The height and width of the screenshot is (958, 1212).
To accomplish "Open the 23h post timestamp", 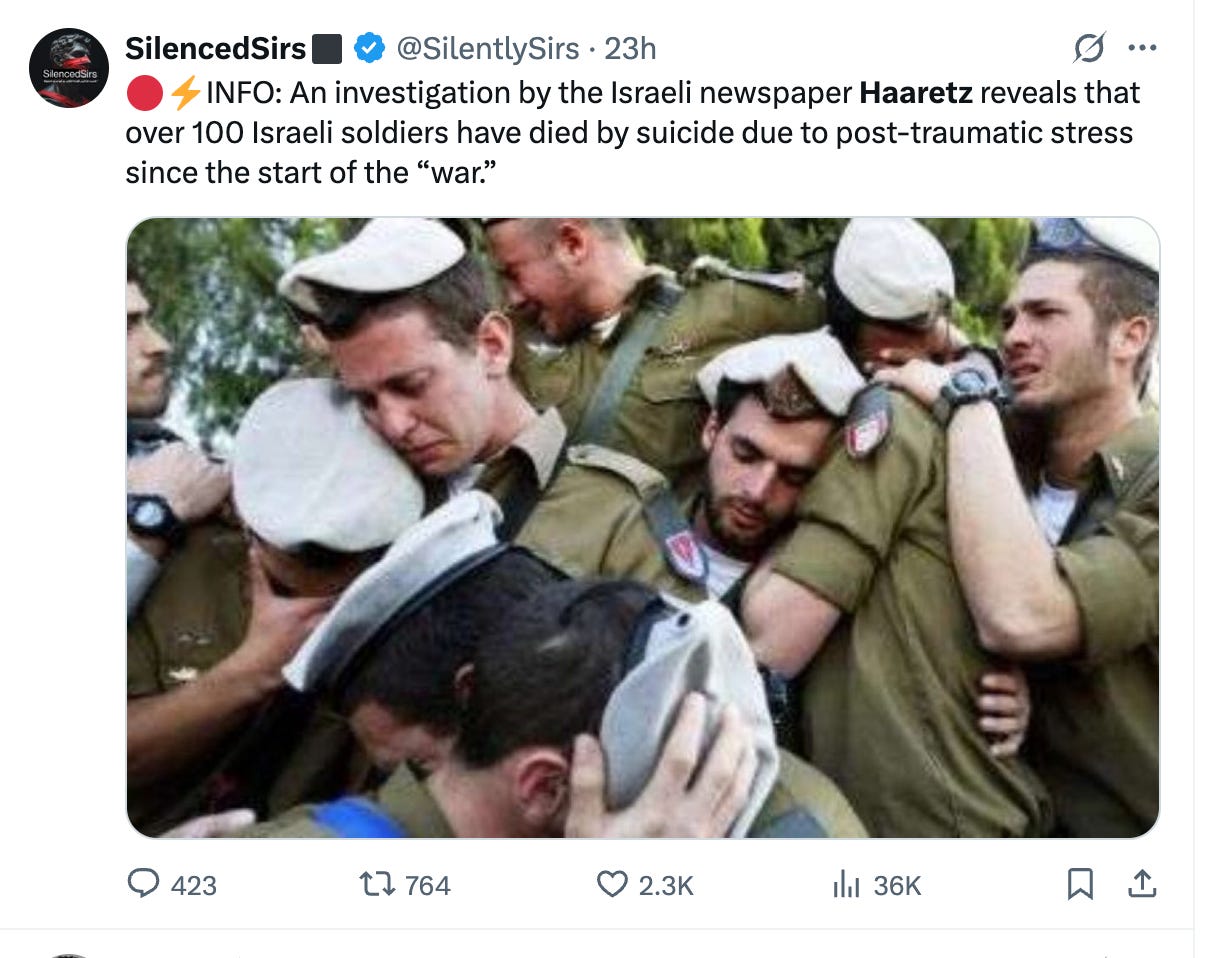I will point(630,47).
